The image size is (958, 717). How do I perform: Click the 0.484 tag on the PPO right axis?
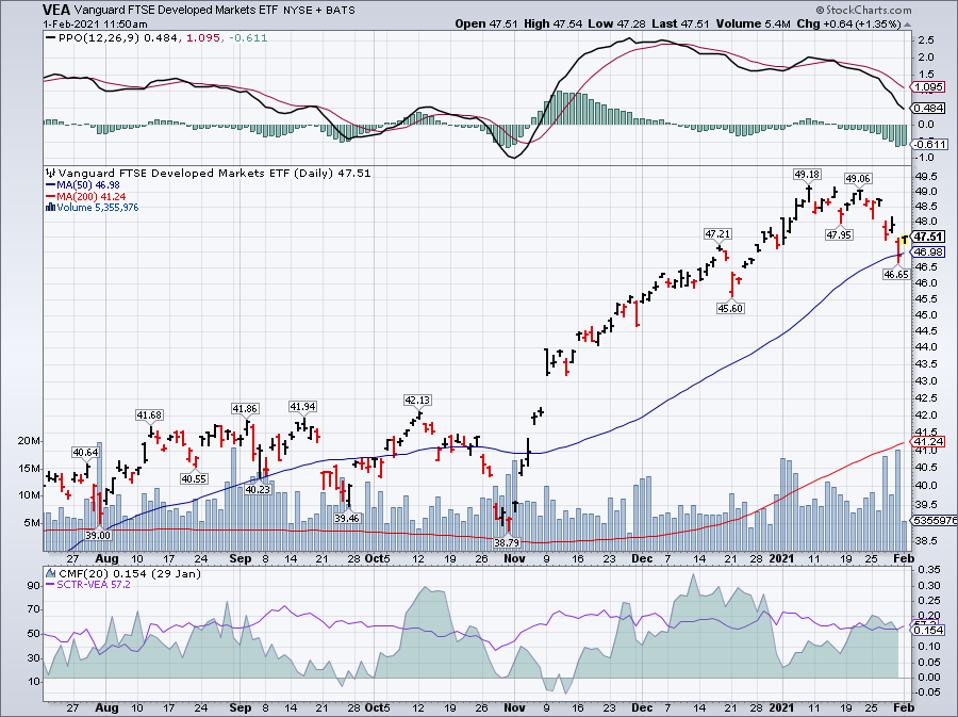coord(929,108)
